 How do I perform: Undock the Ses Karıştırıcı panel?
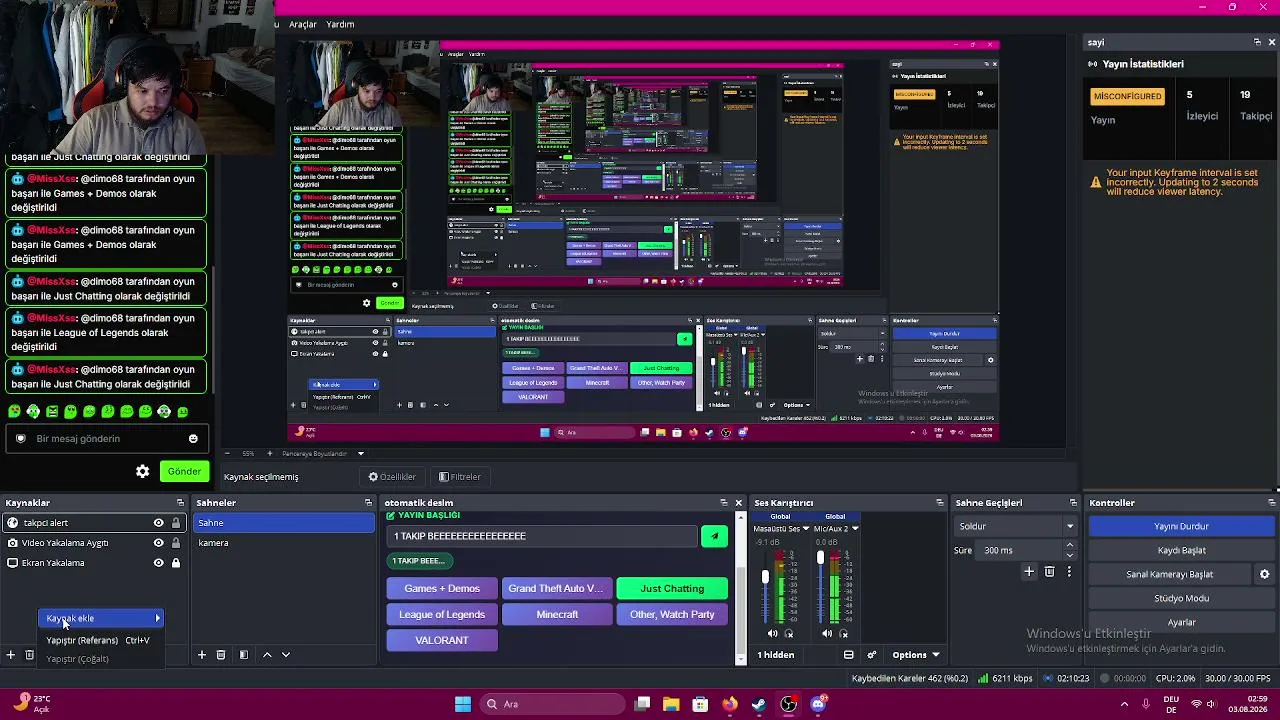[940, 503]
